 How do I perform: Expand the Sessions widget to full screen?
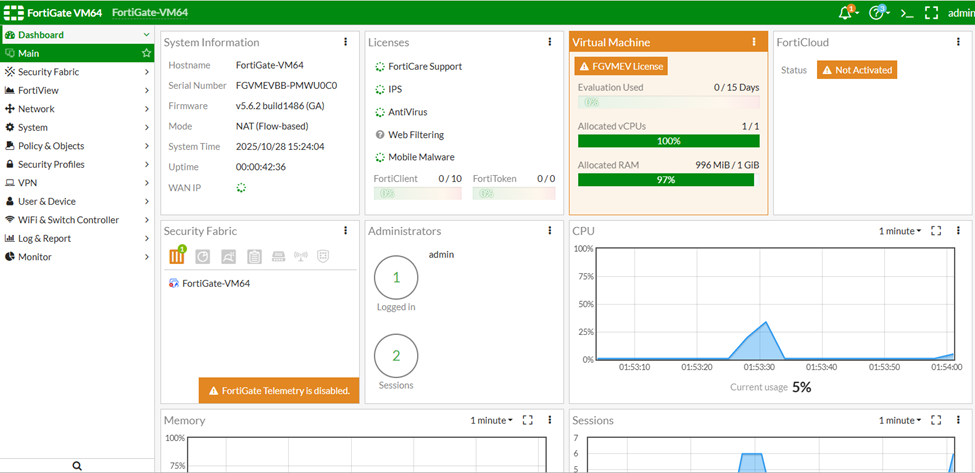pos(936,420)
